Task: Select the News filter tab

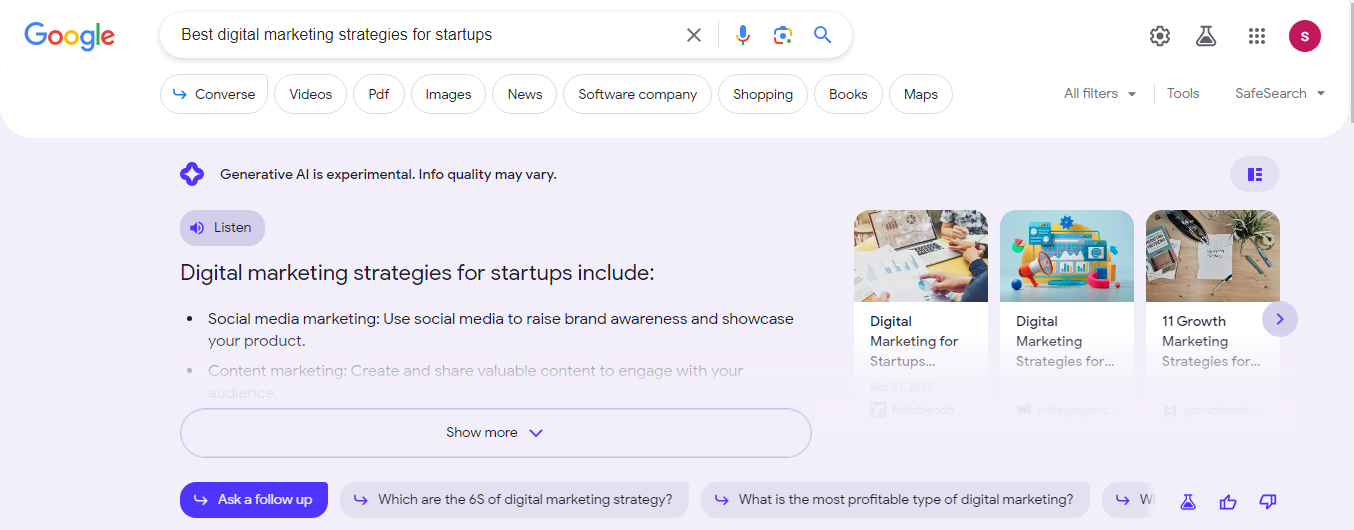Action: tap(524, 94)
